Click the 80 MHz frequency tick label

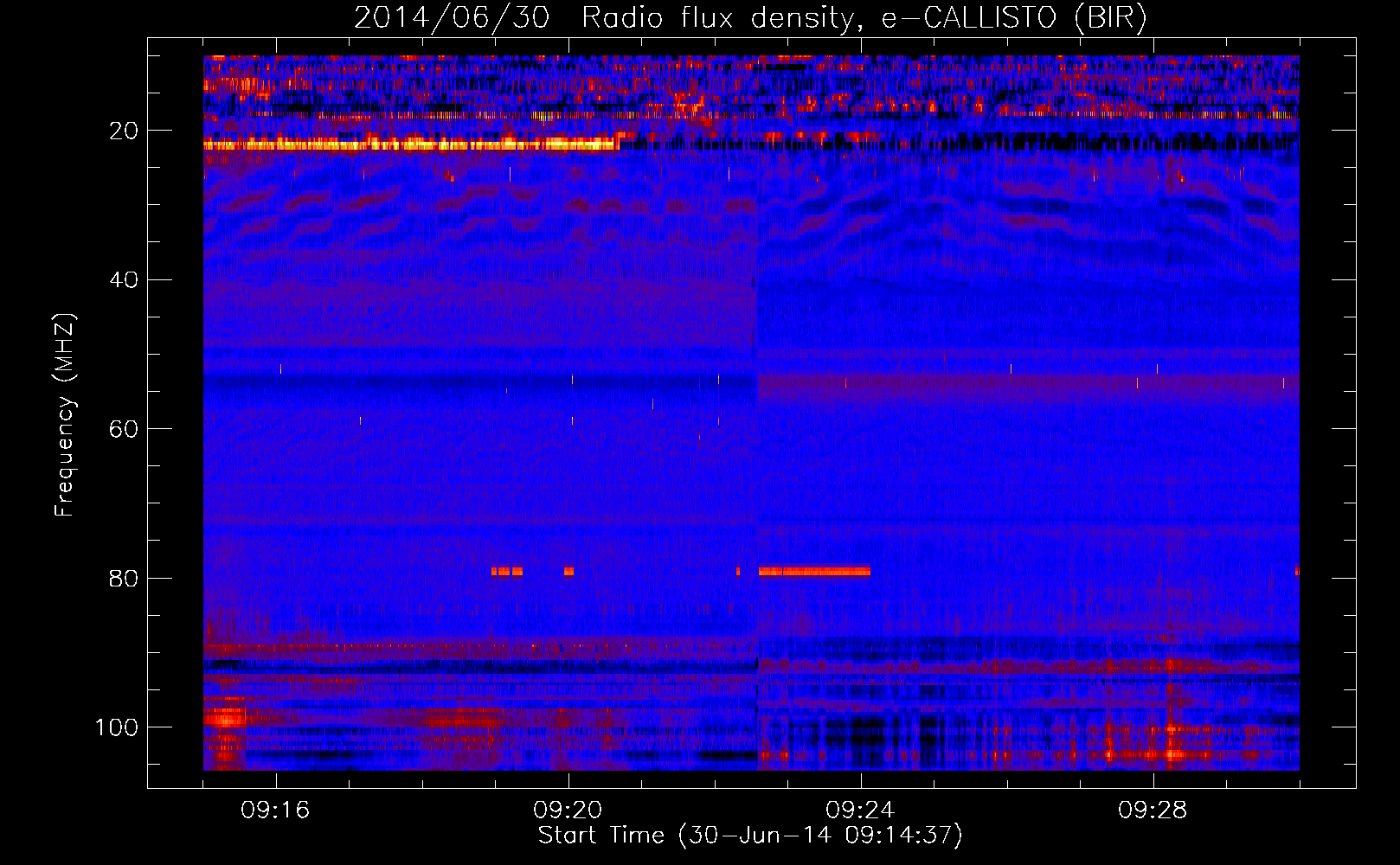click(124, 578)
